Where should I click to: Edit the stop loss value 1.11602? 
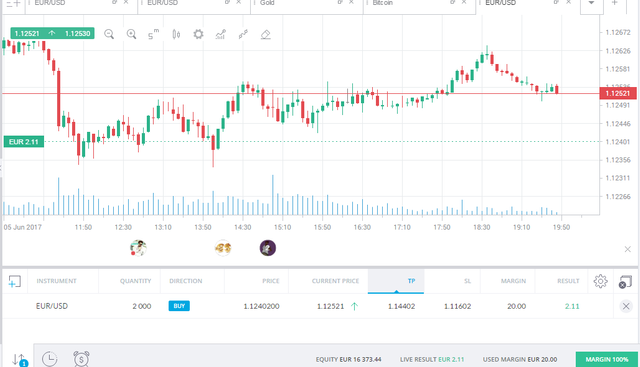click(x=458, y=306)
